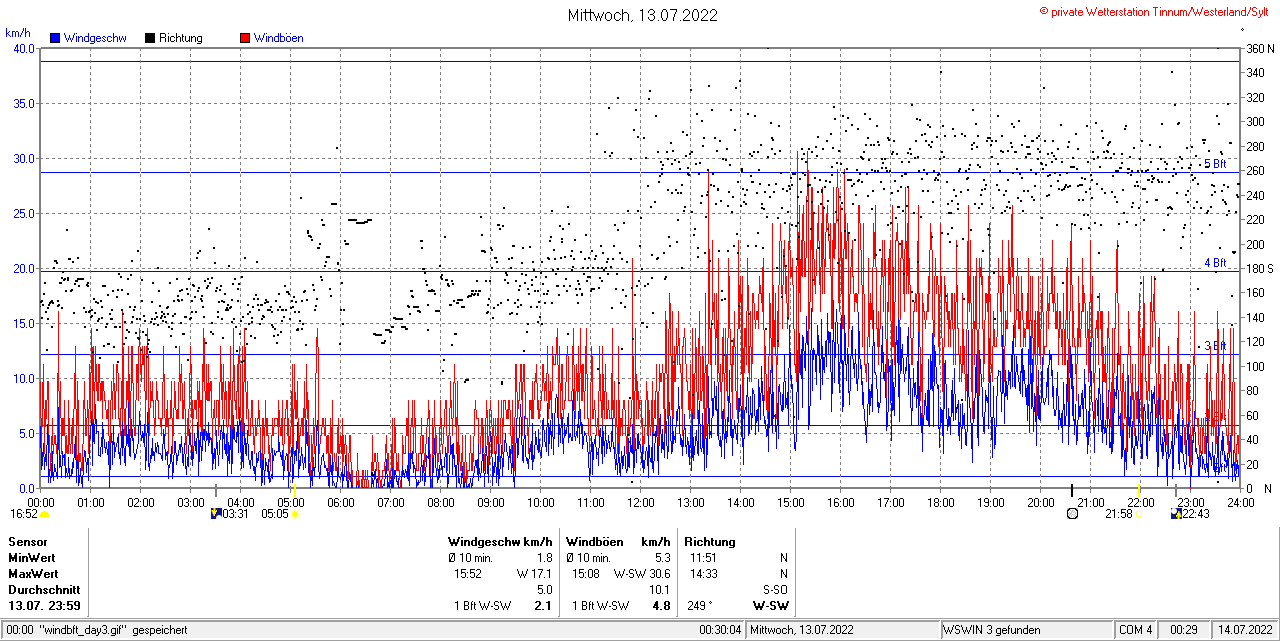Click the 5 Bft threshold label
The height and width of the screenshot is (641, 1280).
1214,164
